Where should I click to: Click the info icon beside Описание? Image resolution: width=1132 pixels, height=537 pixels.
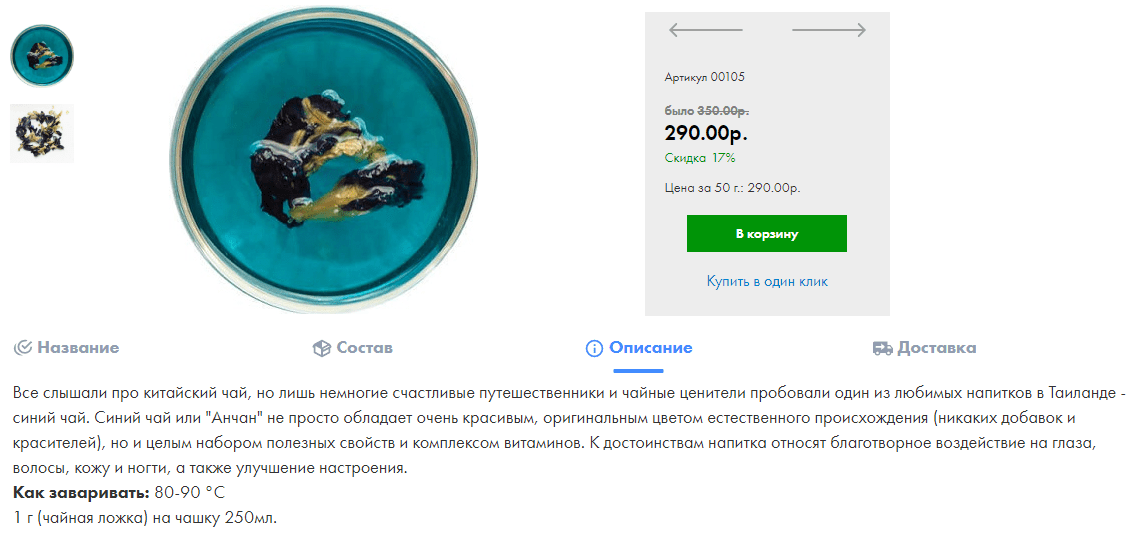[594, 349]
